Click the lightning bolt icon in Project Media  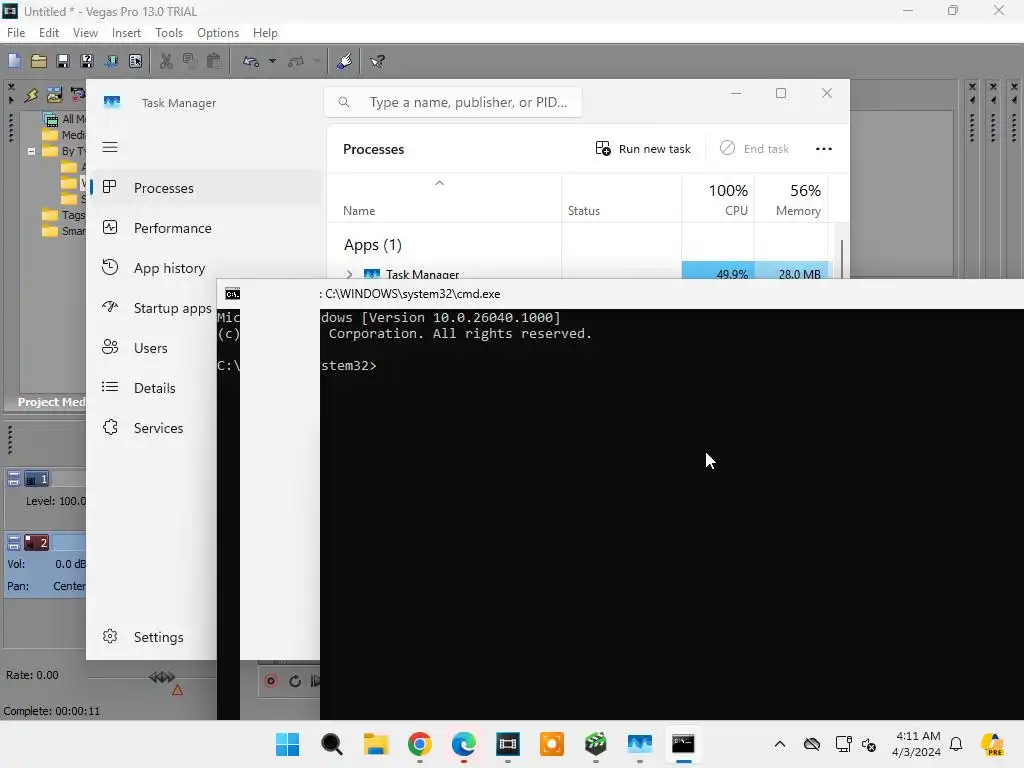pos(31,95)
